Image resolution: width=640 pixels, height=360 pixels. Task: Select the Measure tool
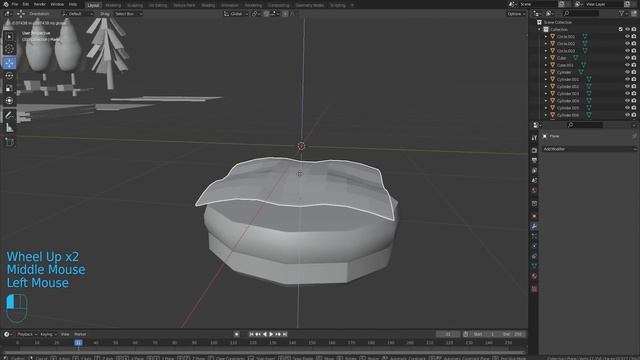[9, 128]
